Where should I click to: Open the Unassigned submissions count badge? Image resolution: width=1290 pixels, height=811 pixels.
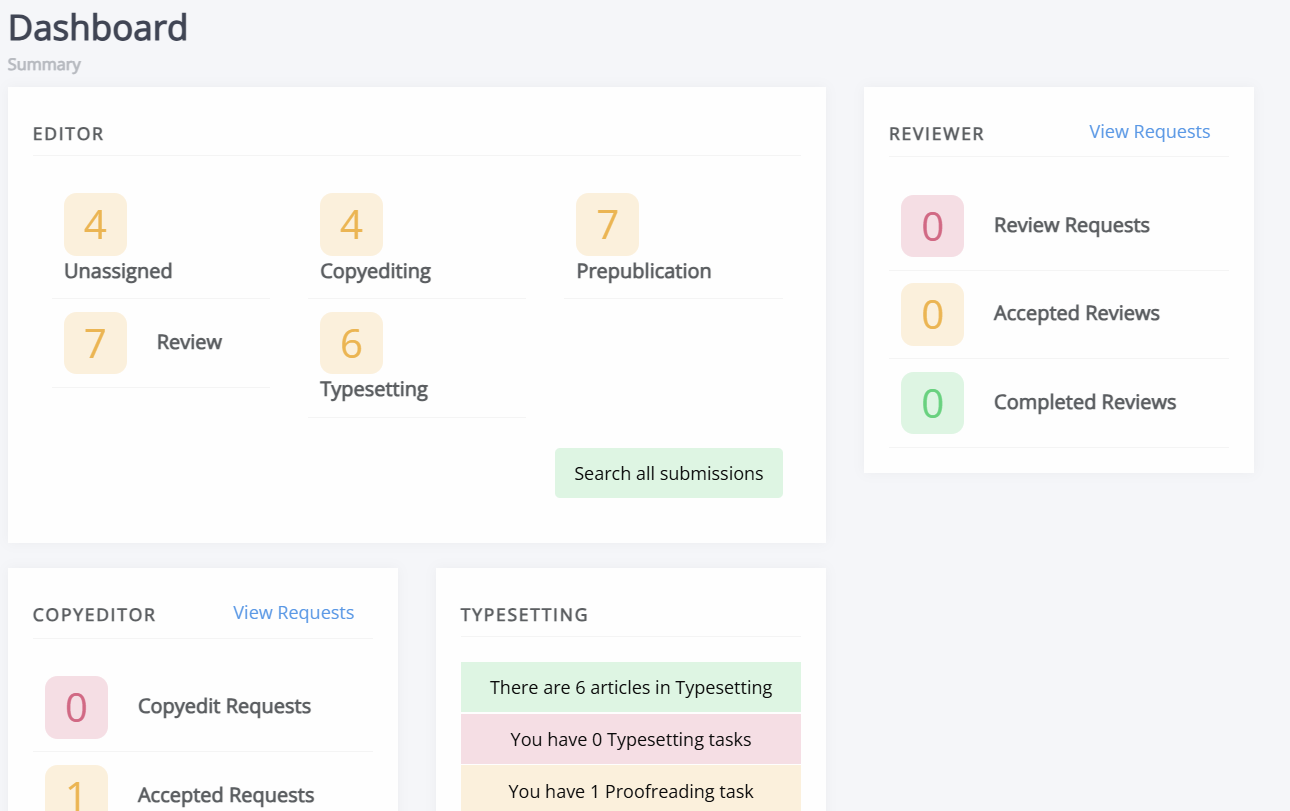click(x=95, y=224)
